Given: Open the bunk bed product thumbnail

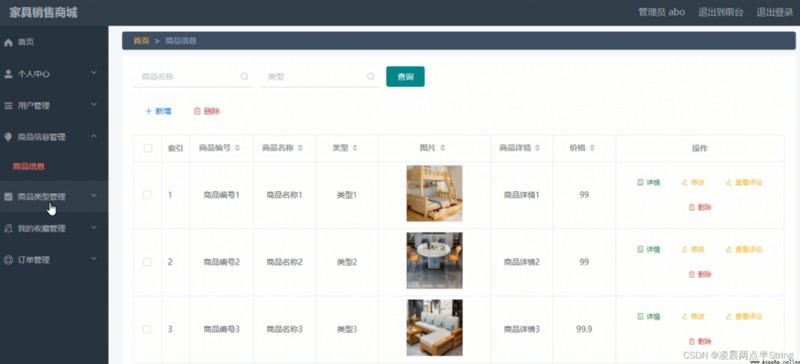Looking at the screenshot, I should [434, 193].
